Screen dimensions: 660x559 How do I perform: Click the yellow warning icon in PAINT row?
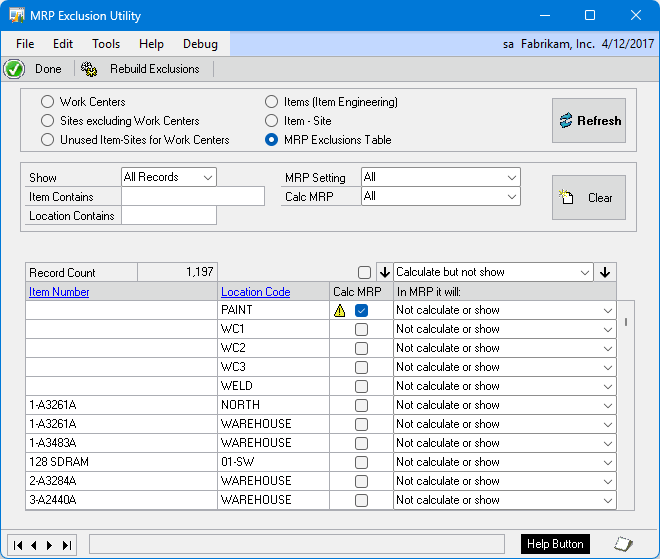(340, 311)
